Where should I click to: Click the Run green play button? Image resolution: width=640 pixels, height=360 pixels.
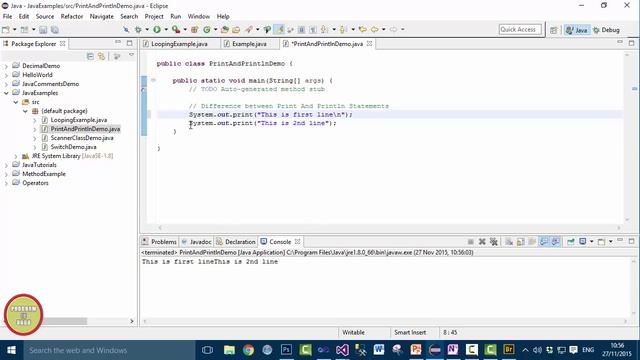tap(157, 29)
